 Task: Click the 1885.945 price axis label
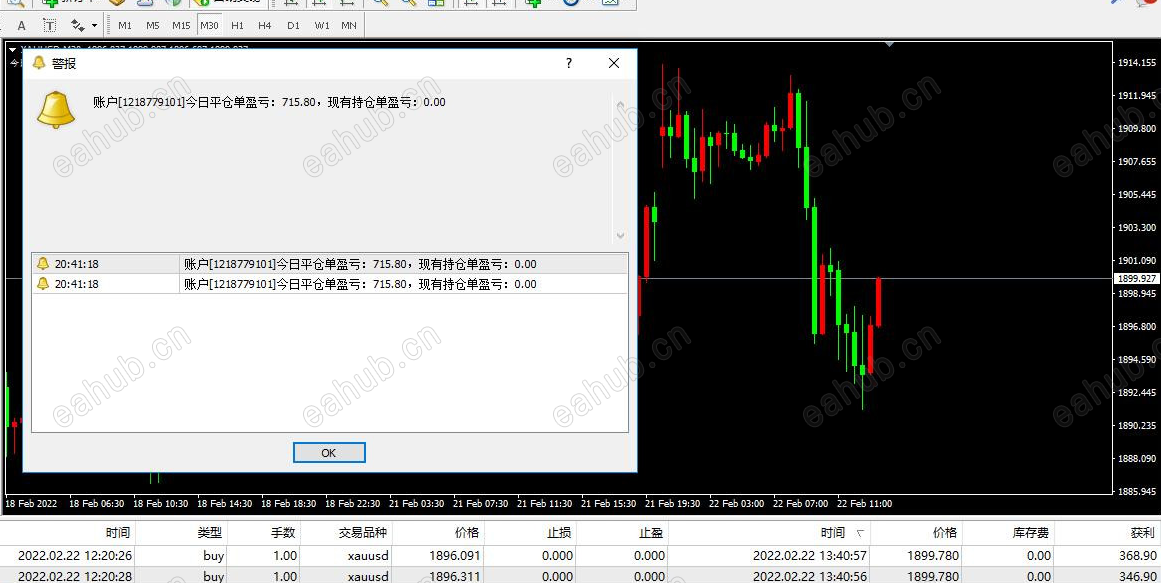[x=1137, y=491]
